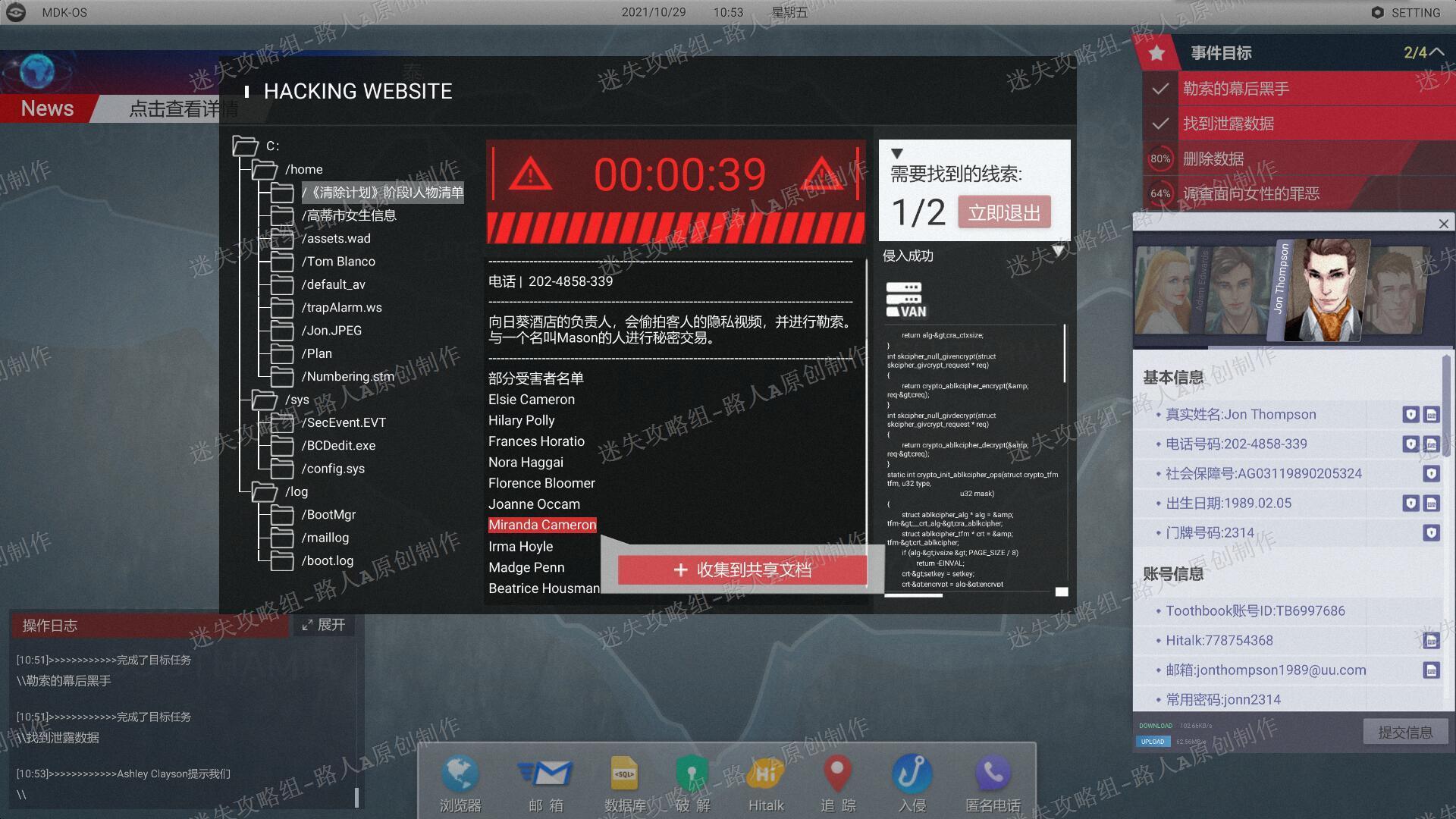Open the /Numbering.stm item
Viewport: 1456px width, 819px height.
347,376
